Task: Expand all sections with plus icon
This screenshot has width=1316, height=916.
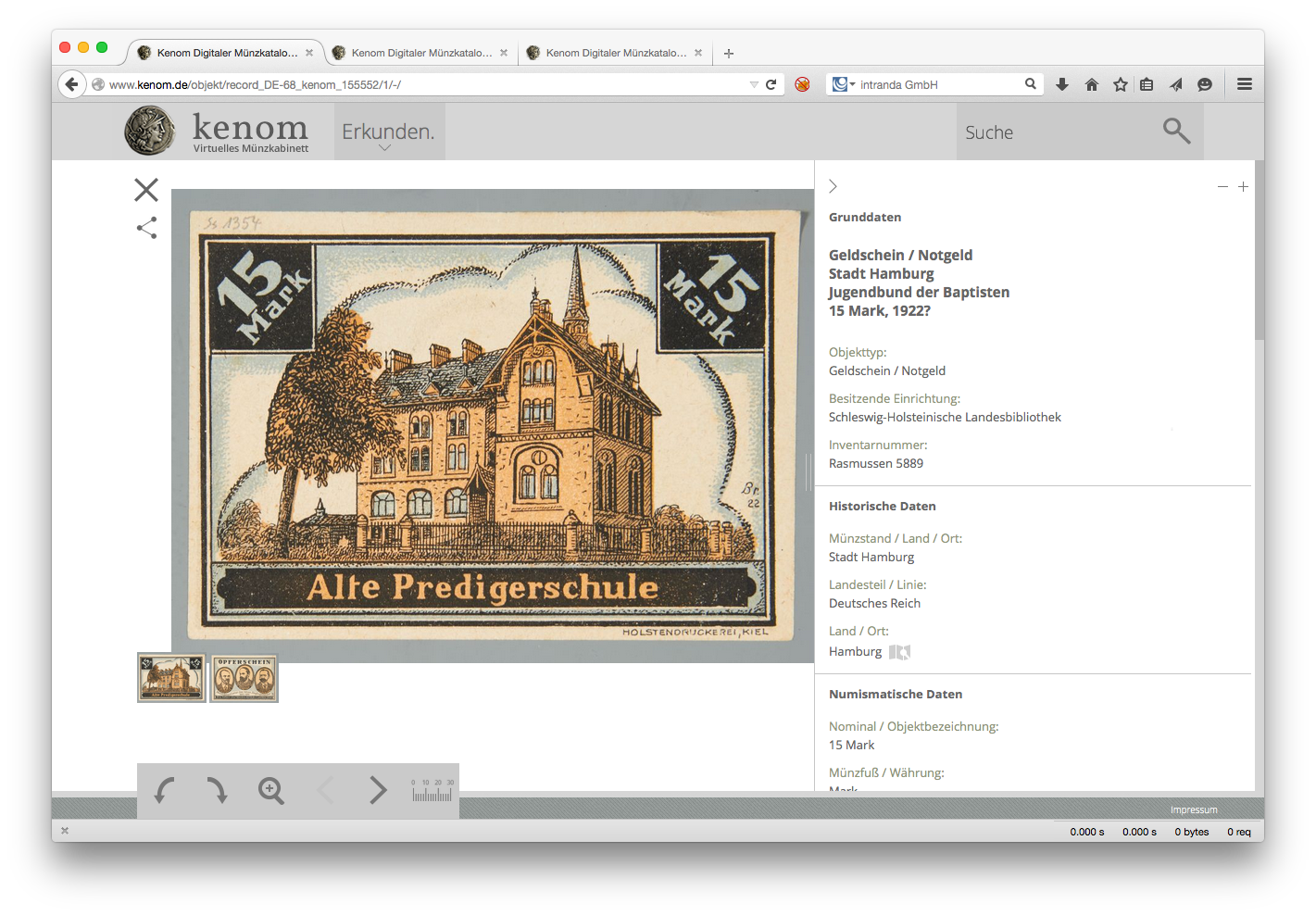Action: pyautogui.click(x=1243, y=187)
